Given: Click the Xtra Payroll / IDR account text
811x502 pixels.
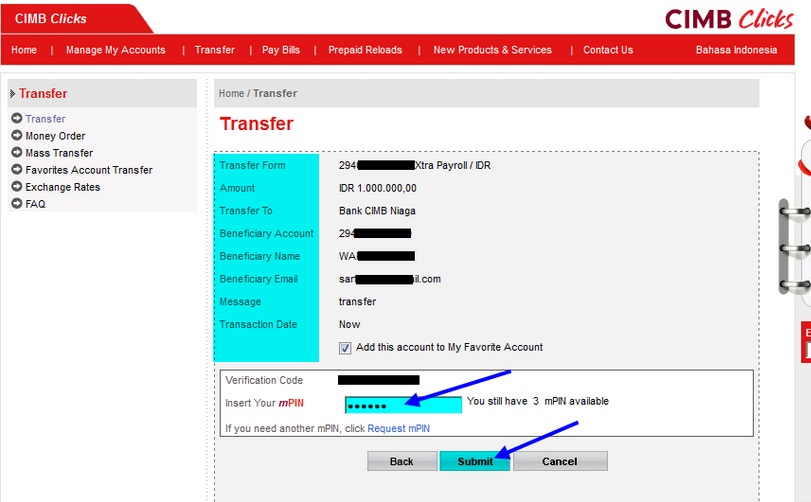Looking at the screenshot, I should coord(453,165).
